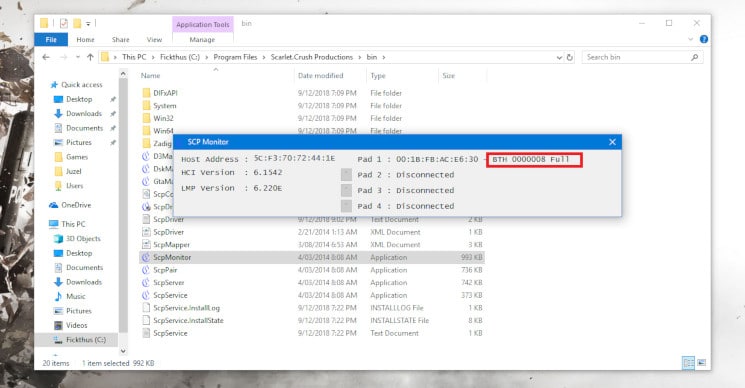Open Juzel folder in navigation pane

click(x=73, y=171)
